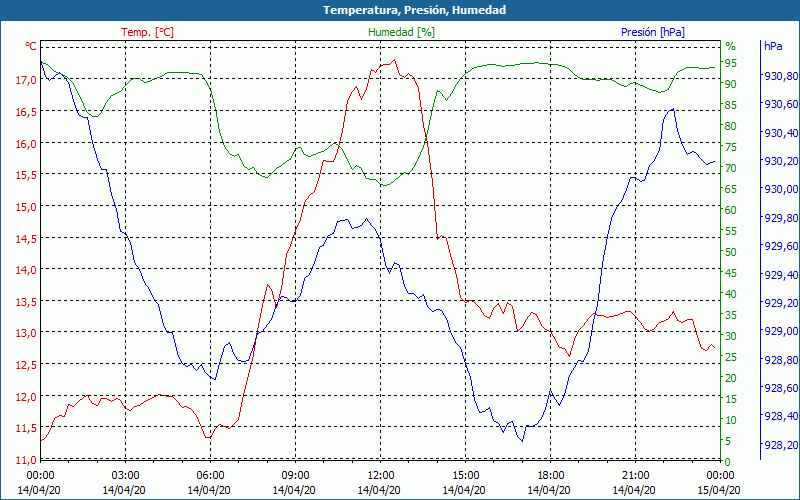Click the '12:00' time axis label
Image resolution: width=800 pixels, height=500 pixels.
point(380,475)
